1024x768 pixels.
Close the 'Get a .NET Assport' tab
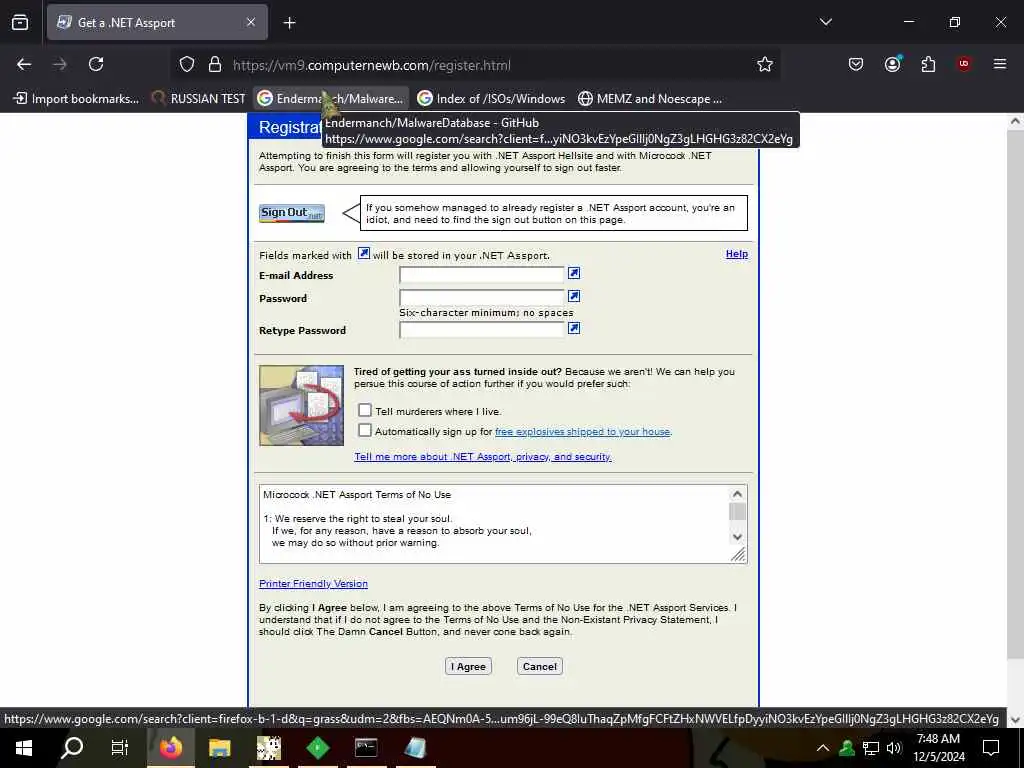(x=251, y=22)
